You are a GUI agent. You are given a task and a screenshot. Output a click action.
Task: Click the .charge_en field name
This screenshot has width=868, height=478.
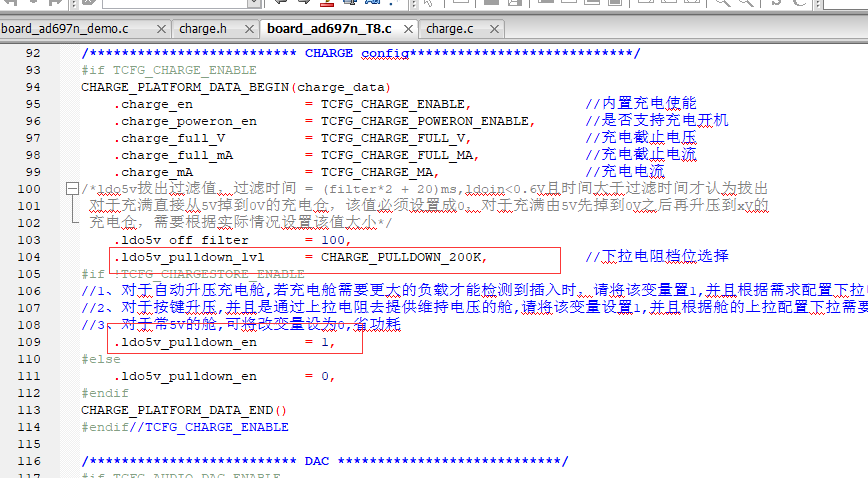tap(153, 104)
